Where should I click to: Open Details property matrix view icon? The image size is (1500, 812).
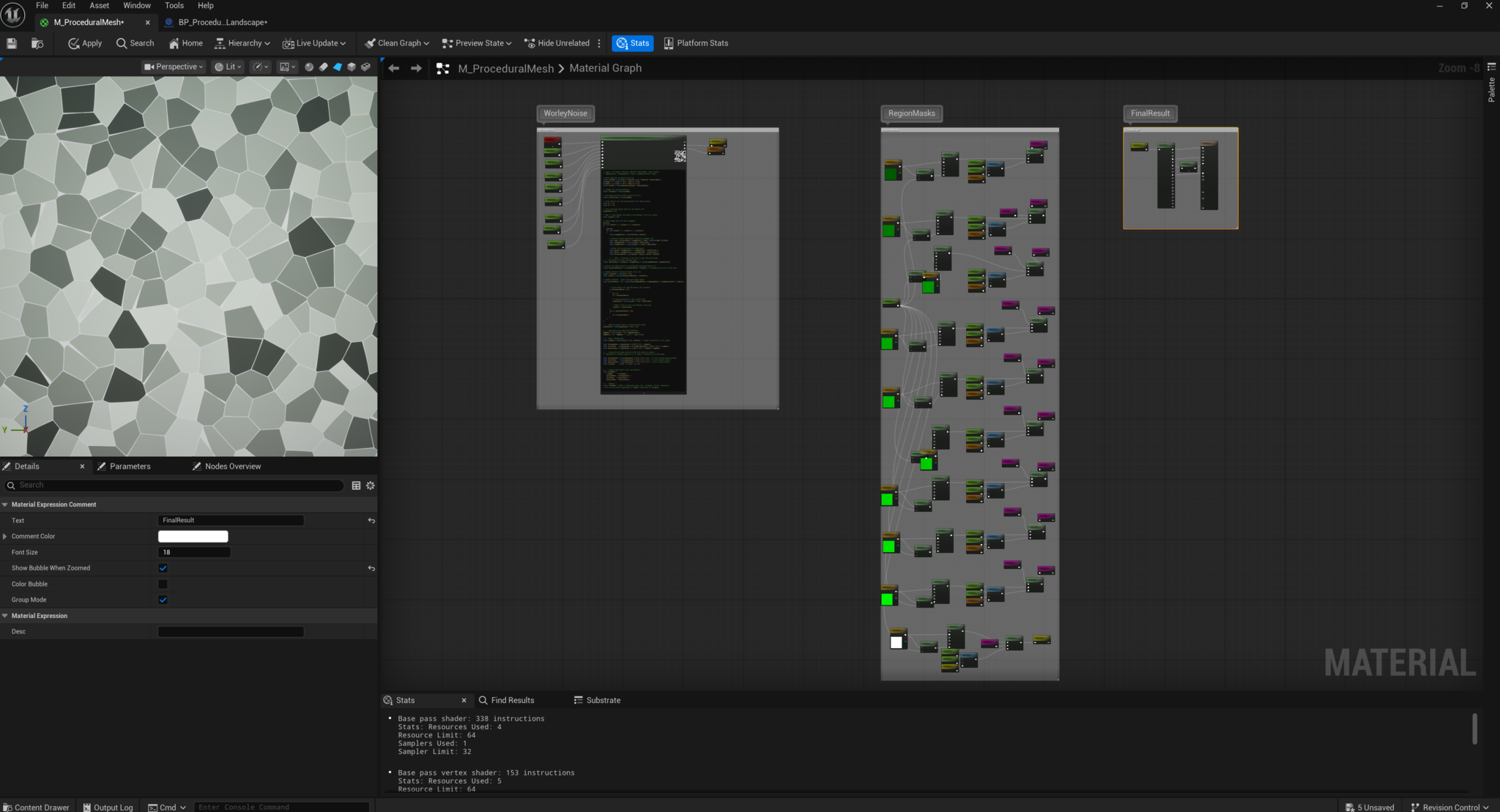(x=356, y=485)
